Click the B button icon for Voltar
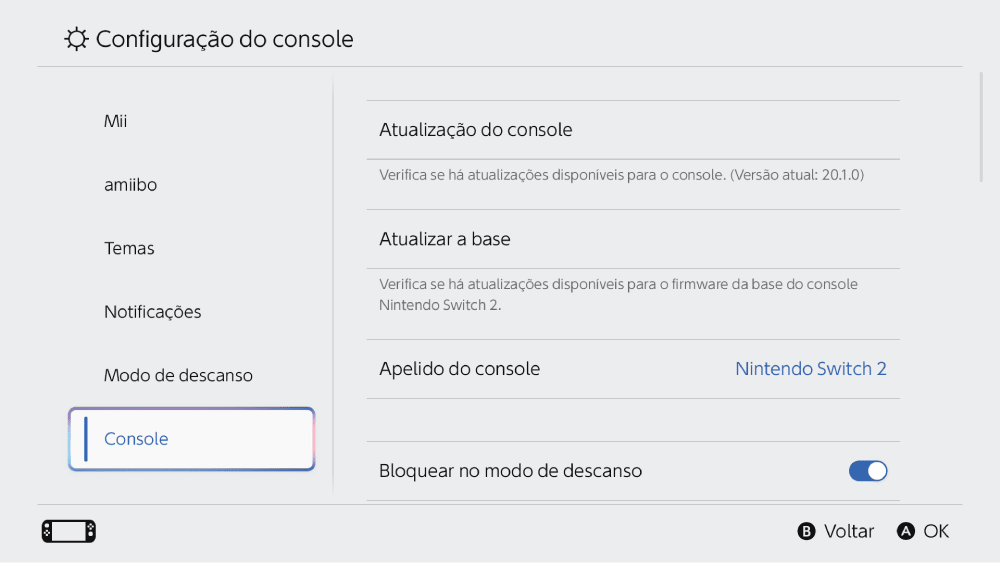 click(806, 531)
